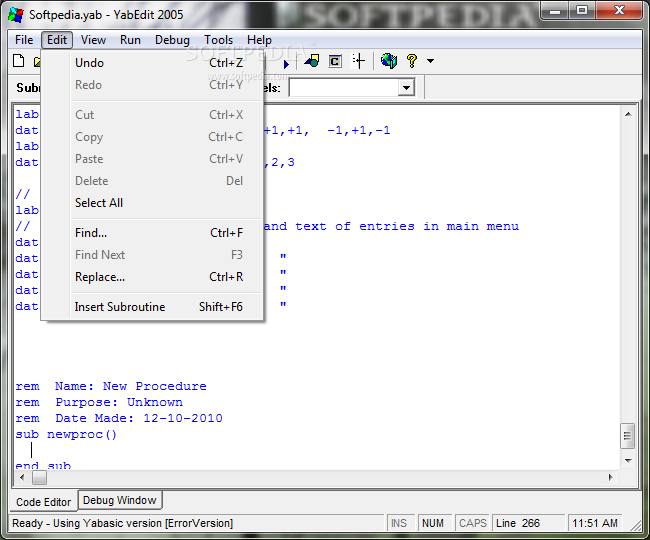Choose Select All in the Edit menu

click(x=153, y=203)
